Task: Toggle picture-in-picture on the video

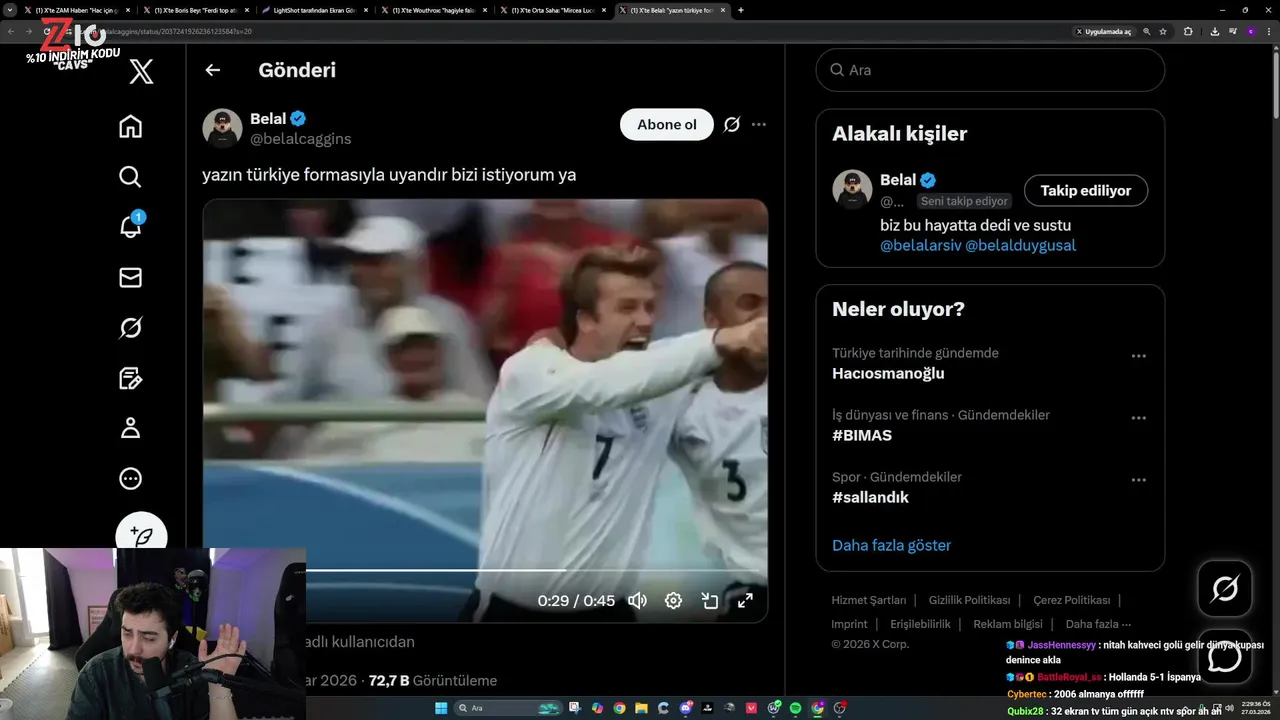Action: 710,601
